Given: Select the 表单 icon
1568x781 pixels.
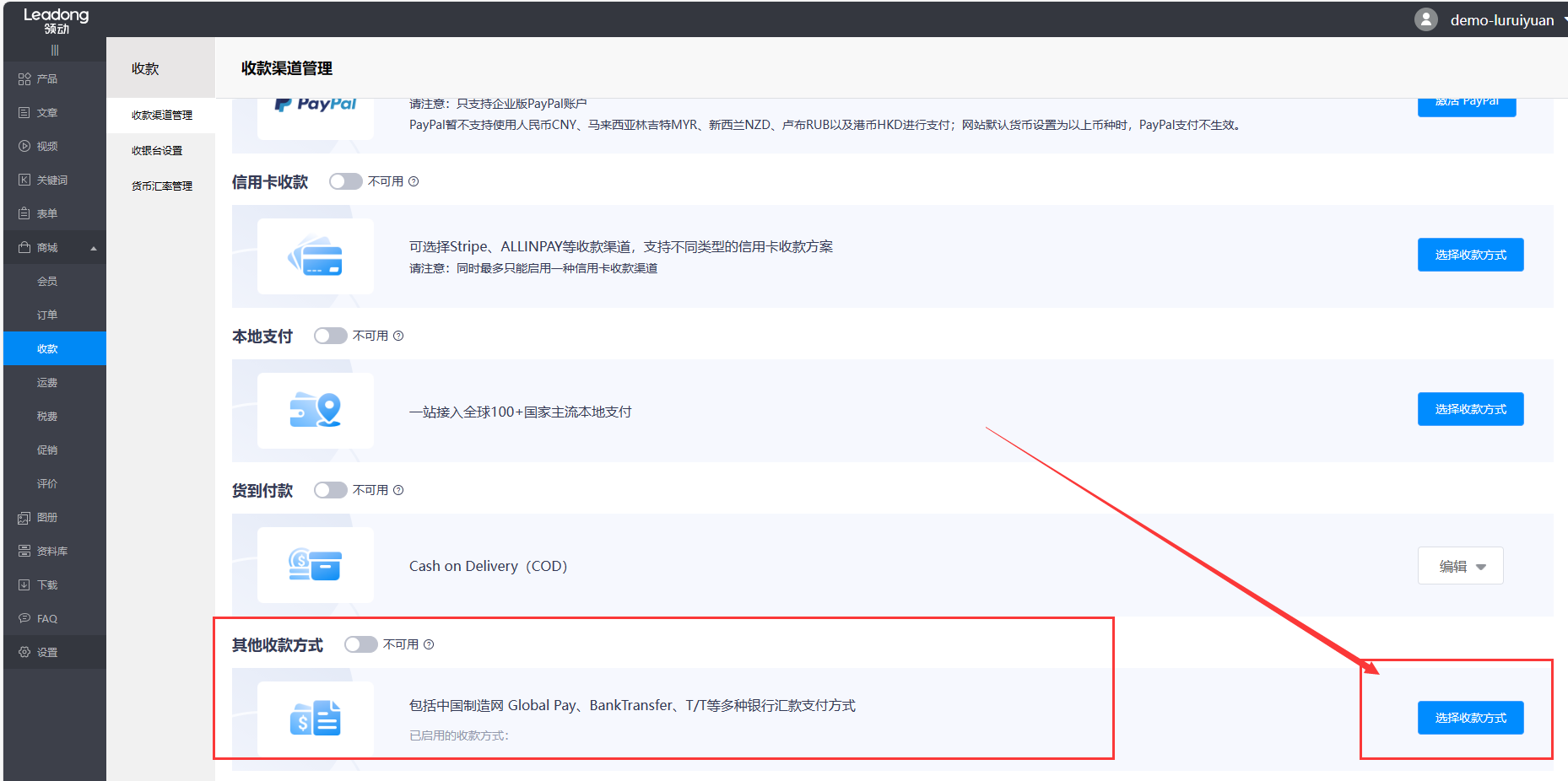Looking at the screenshot, I should coord(24,213).
